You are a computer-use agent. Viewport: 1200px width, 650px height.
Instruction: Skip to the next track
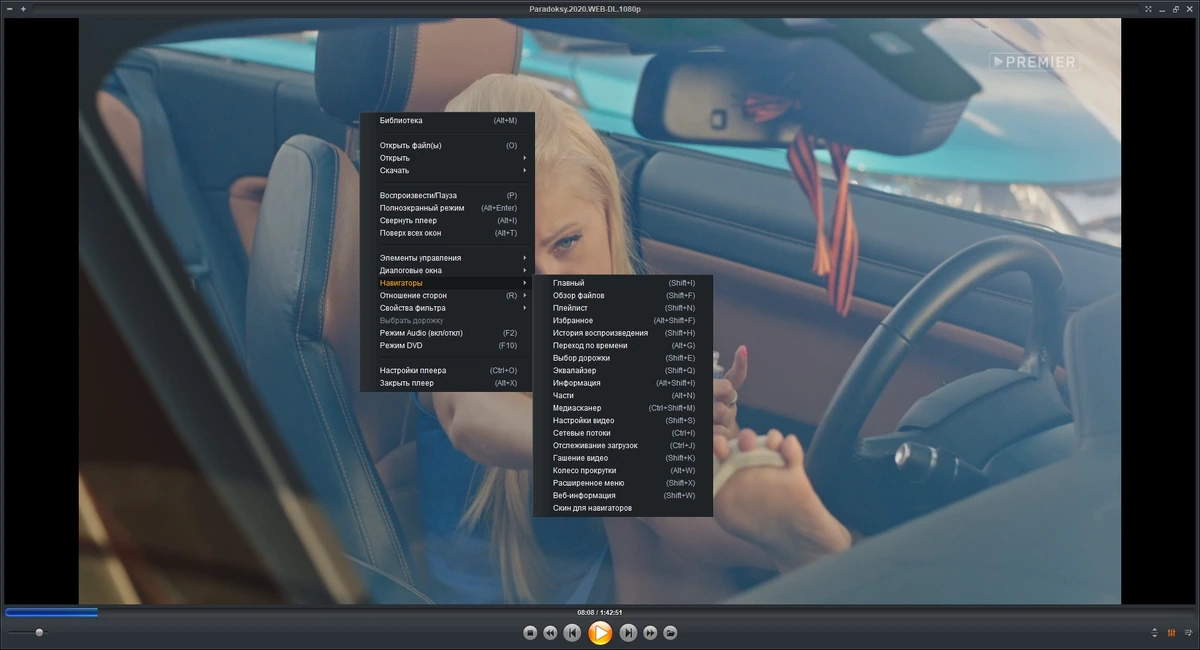coord(628,632)
